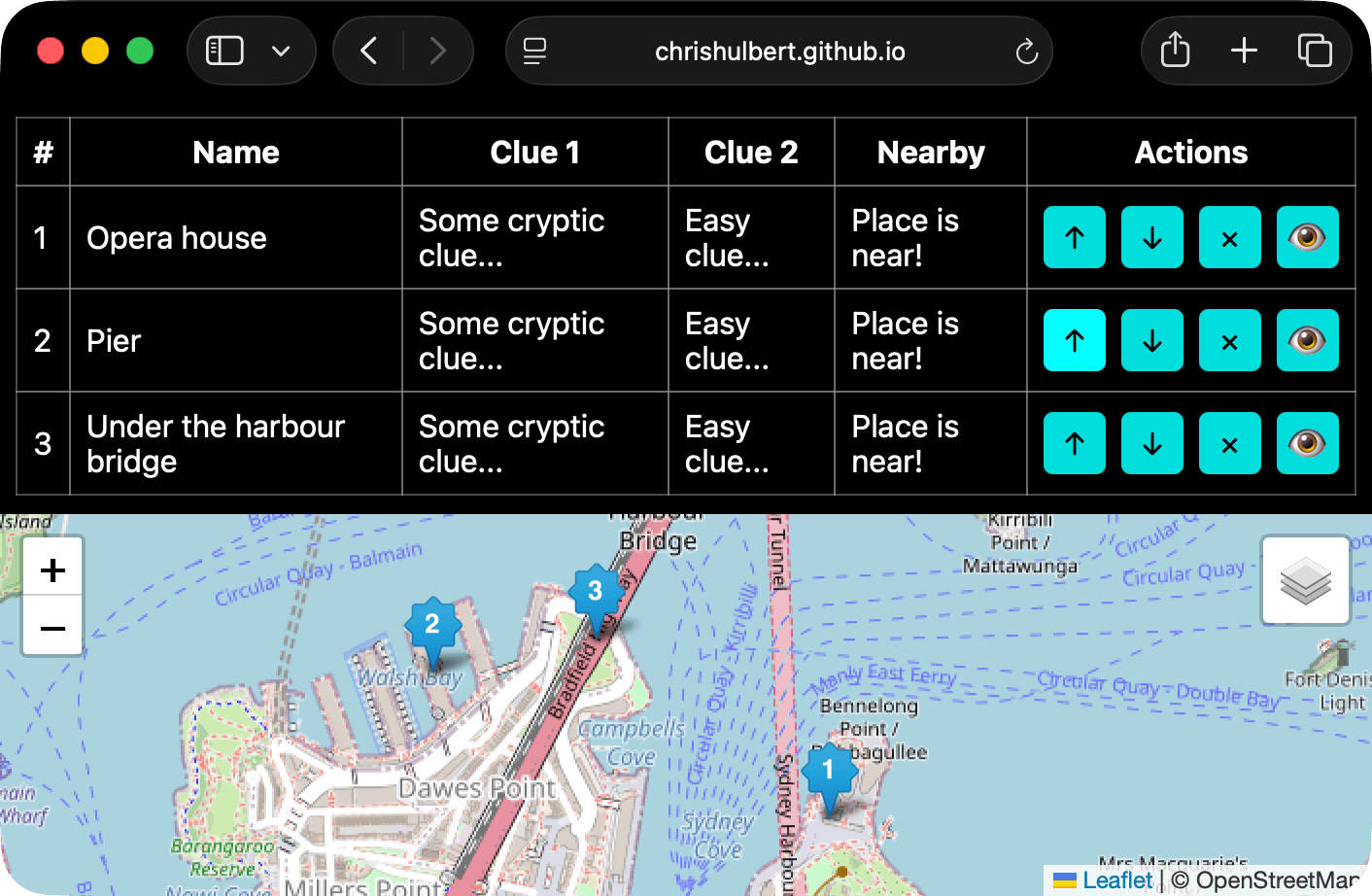Image resolution: width=1372 pixels, height=896 pixels.
Task: Toggle visibility of the Opera house marker
Action: click(x=1308, y=237)
